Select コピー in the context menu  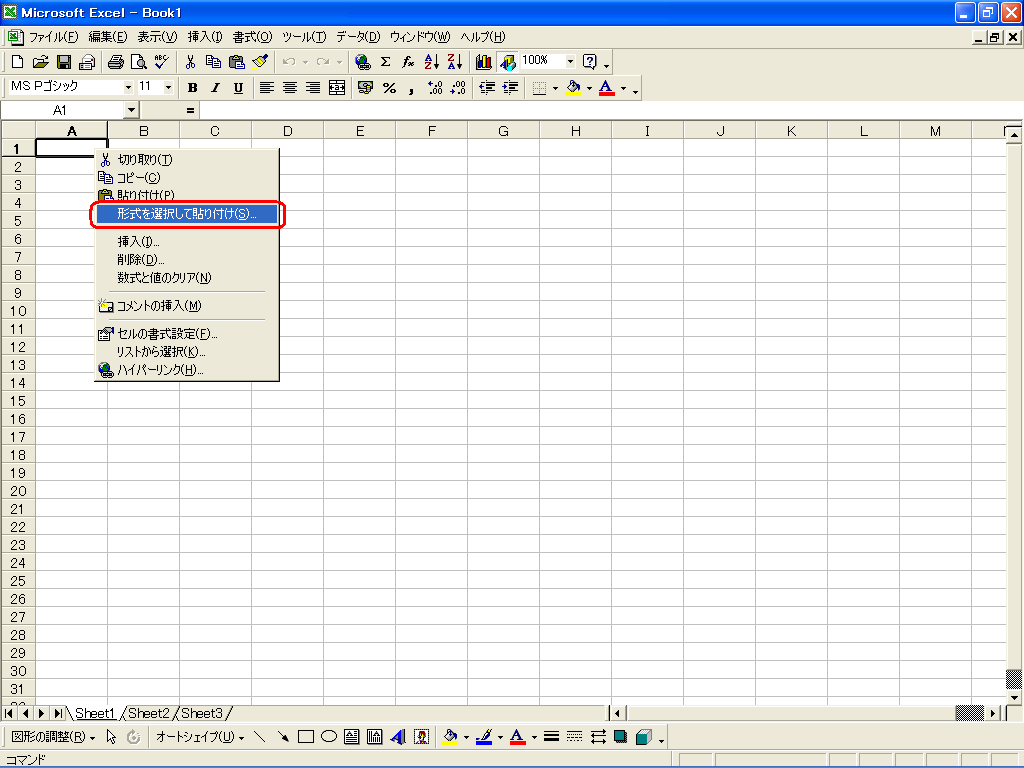pos(187,178)
